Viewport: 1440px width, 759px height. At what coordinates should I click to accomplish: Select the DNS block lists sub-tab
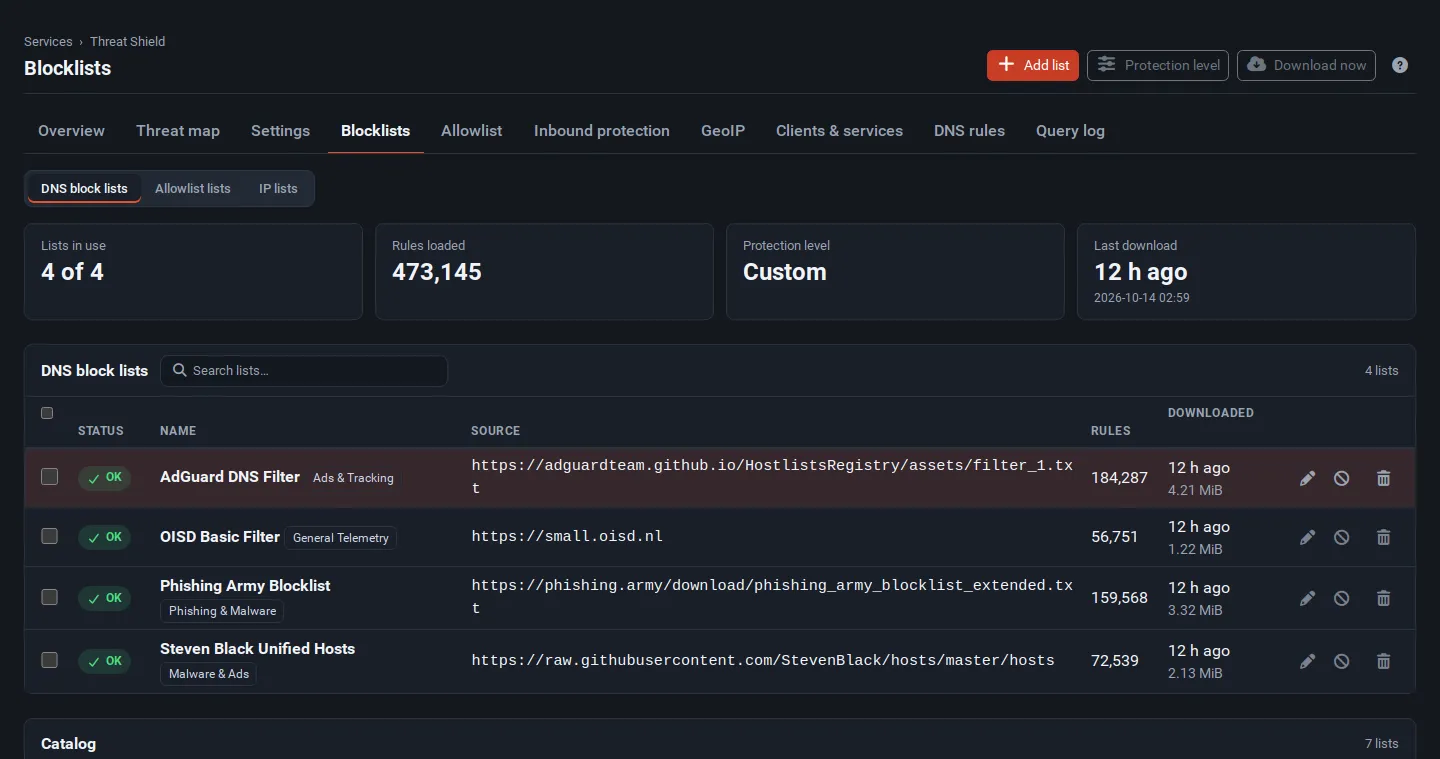(84, 188)
